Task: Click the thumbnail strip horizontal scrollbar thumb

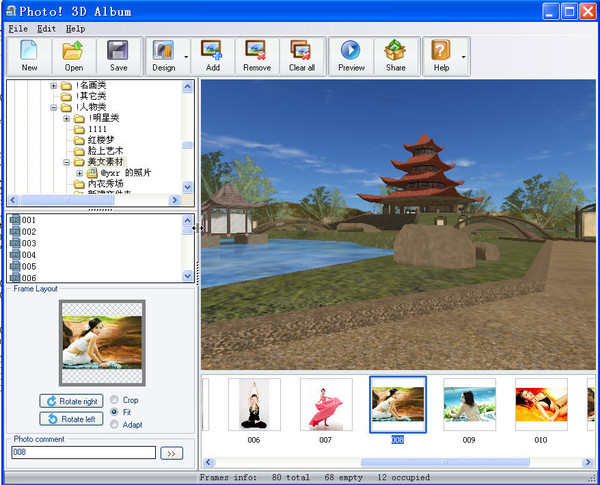Action: 445,462
